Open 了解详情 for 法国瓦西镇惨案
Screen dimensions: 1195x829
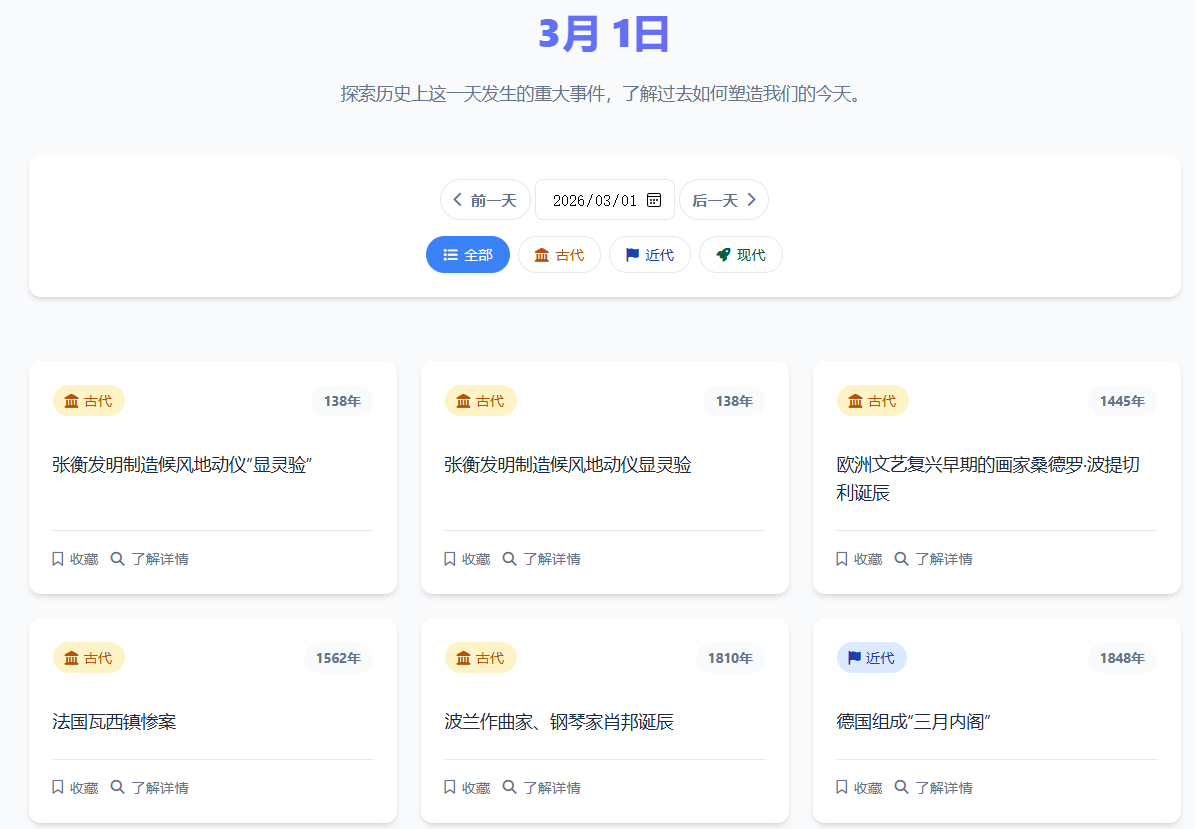(149, 788)
